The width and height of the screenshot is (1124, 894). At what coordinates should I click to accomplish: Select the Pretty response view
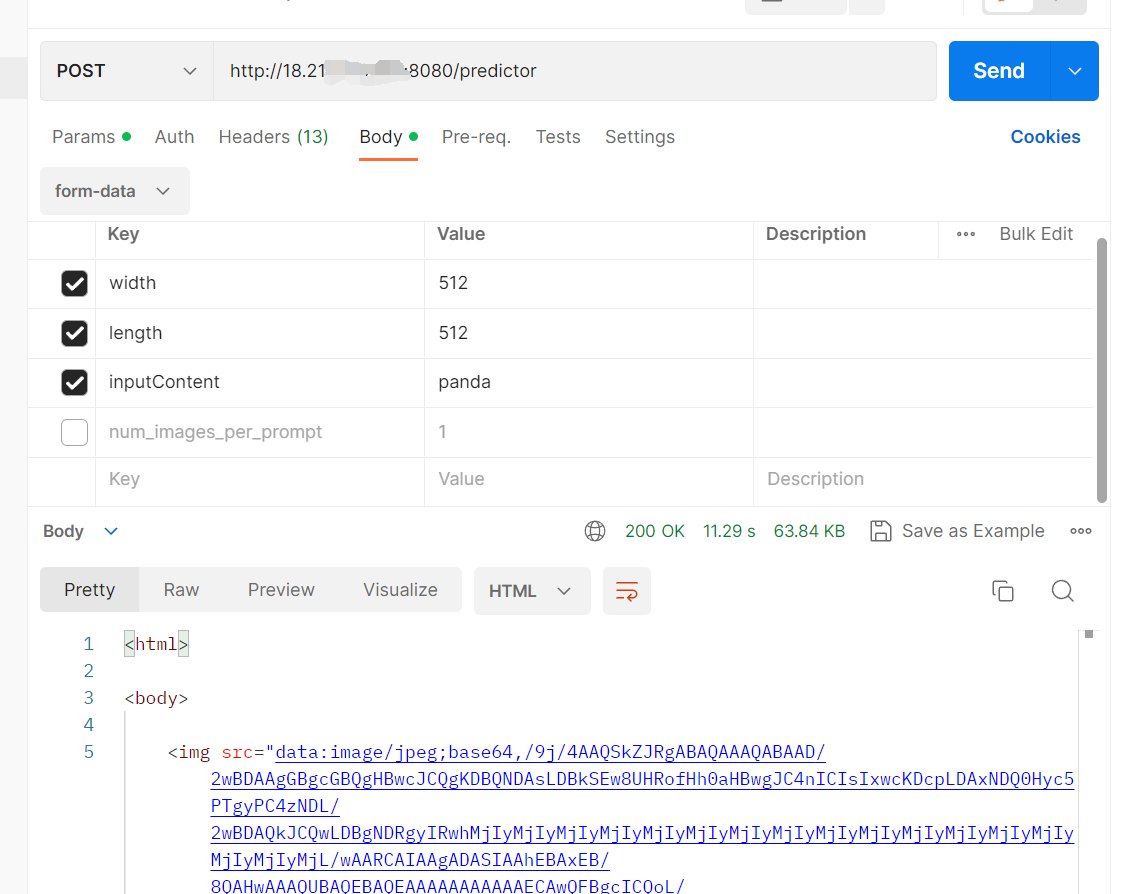[x=90, y=590]
